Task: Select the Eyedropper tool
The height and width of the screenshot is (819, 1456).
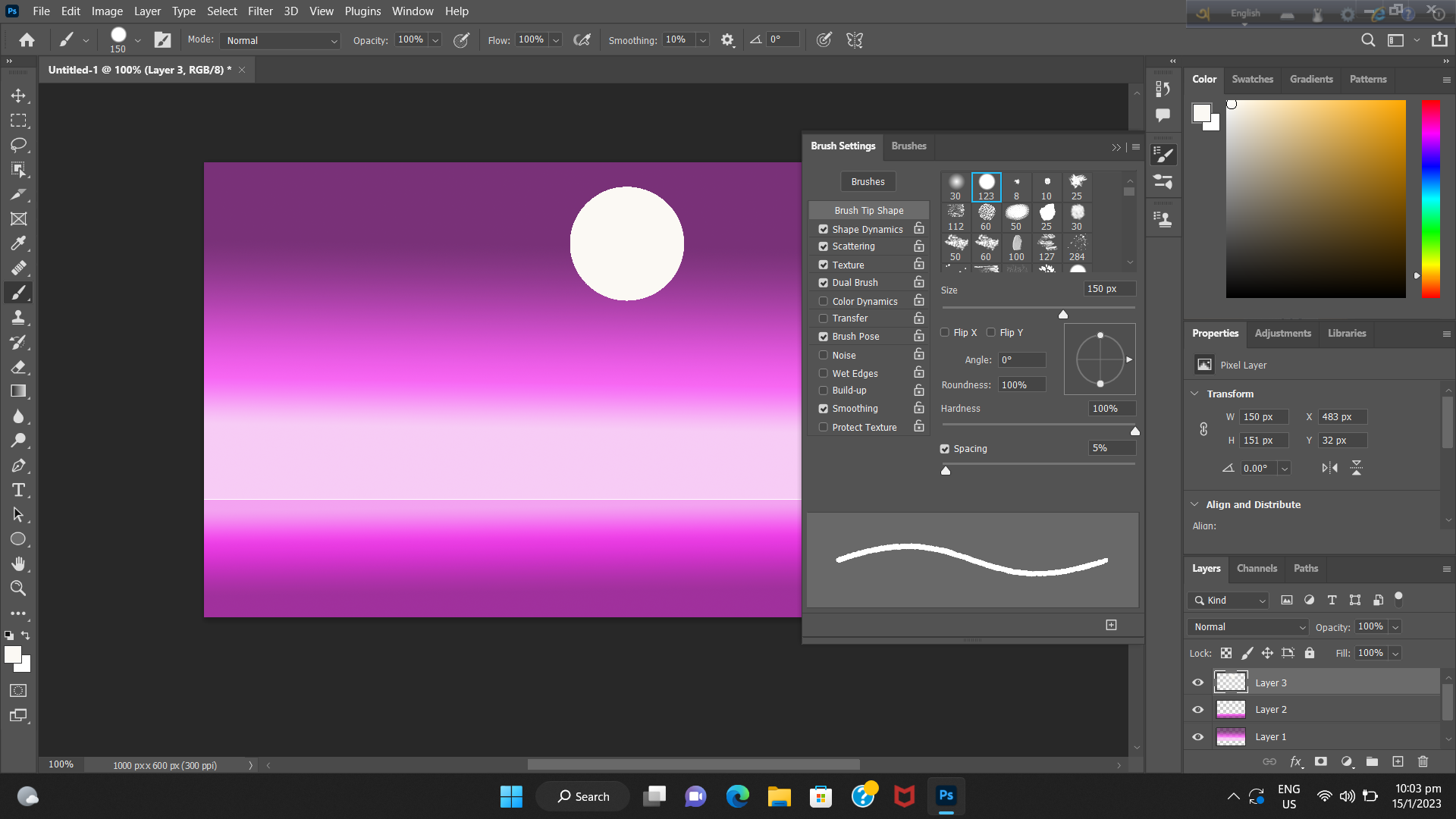Action: [x=19, y=243]
